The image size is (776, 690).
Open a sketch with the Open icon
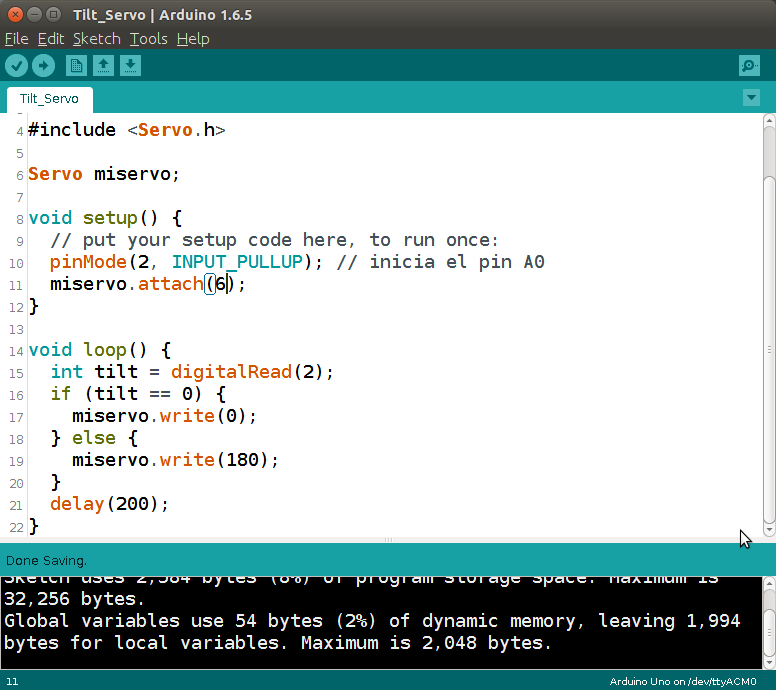(103, 66)
